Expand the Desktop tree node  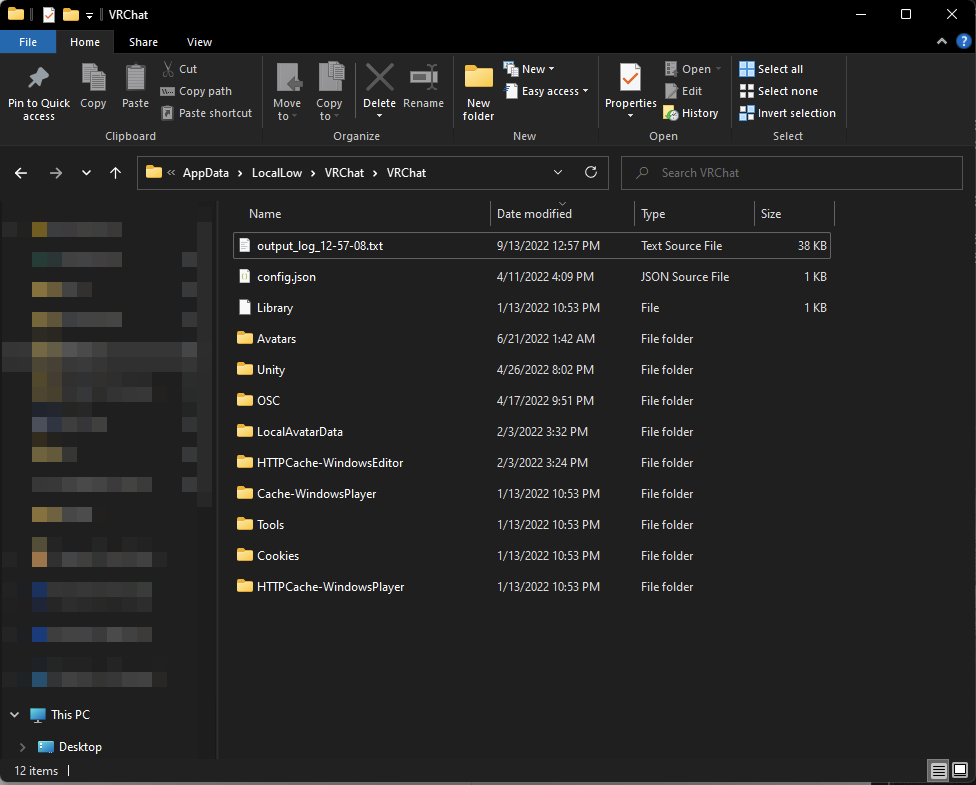click(22, 747)
